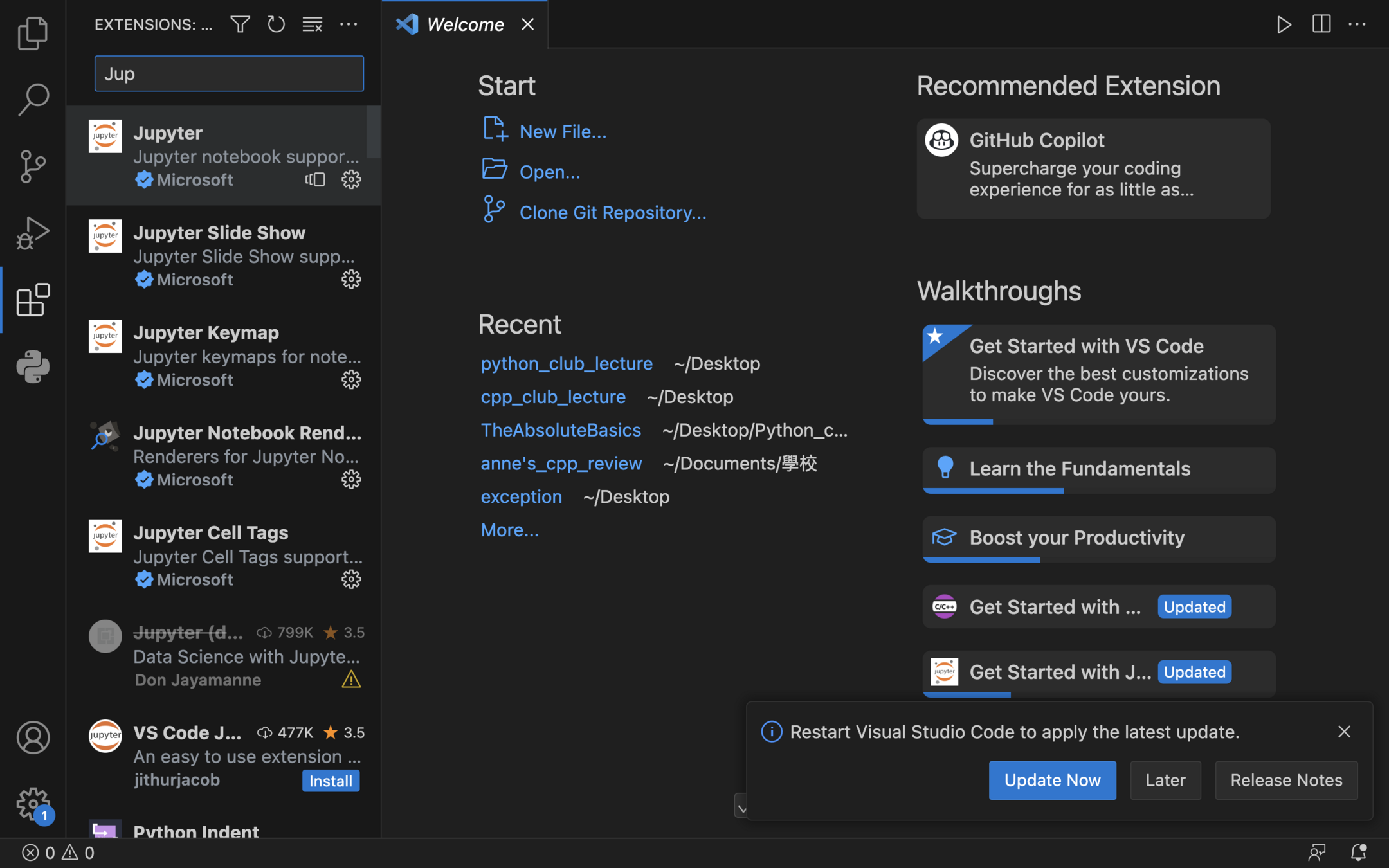
Task: Clear extensions search results
Action: pos(312,24)
